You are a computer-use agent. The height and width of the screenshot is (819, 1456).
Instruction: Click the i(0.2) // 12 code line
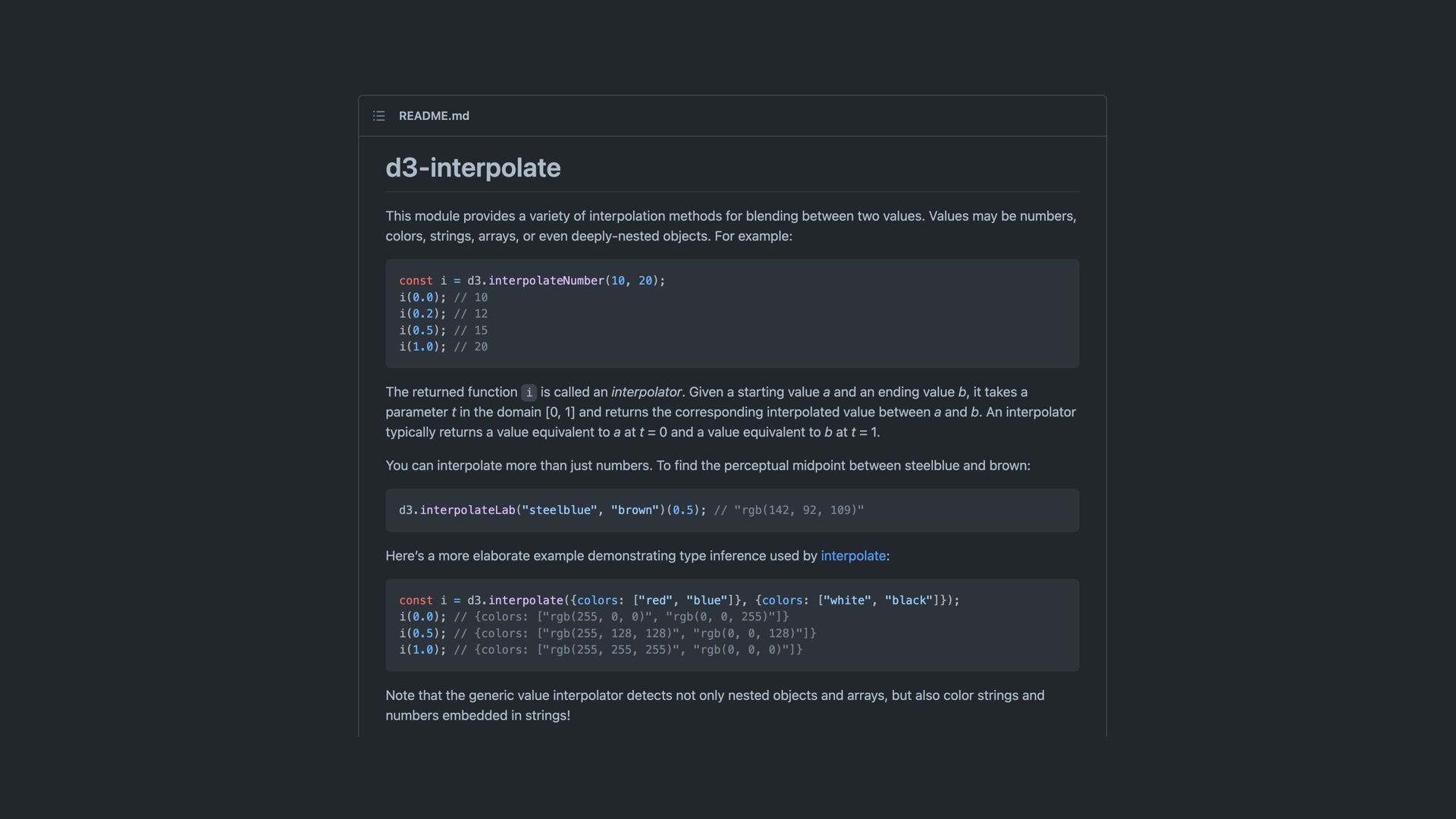click(444, 314)
